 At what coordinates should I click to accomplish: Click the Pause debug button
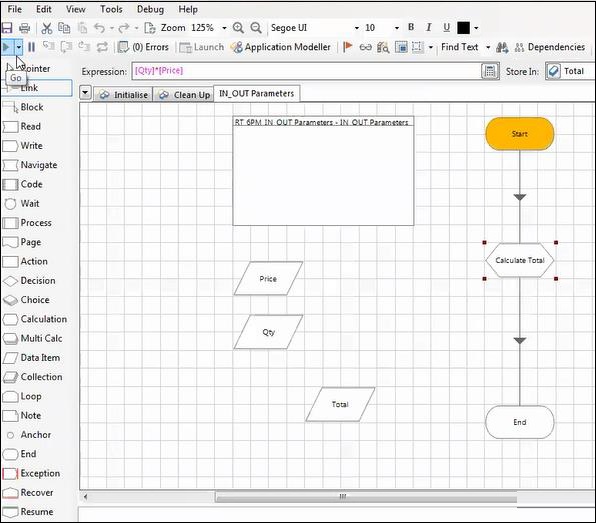pos(32,47)
